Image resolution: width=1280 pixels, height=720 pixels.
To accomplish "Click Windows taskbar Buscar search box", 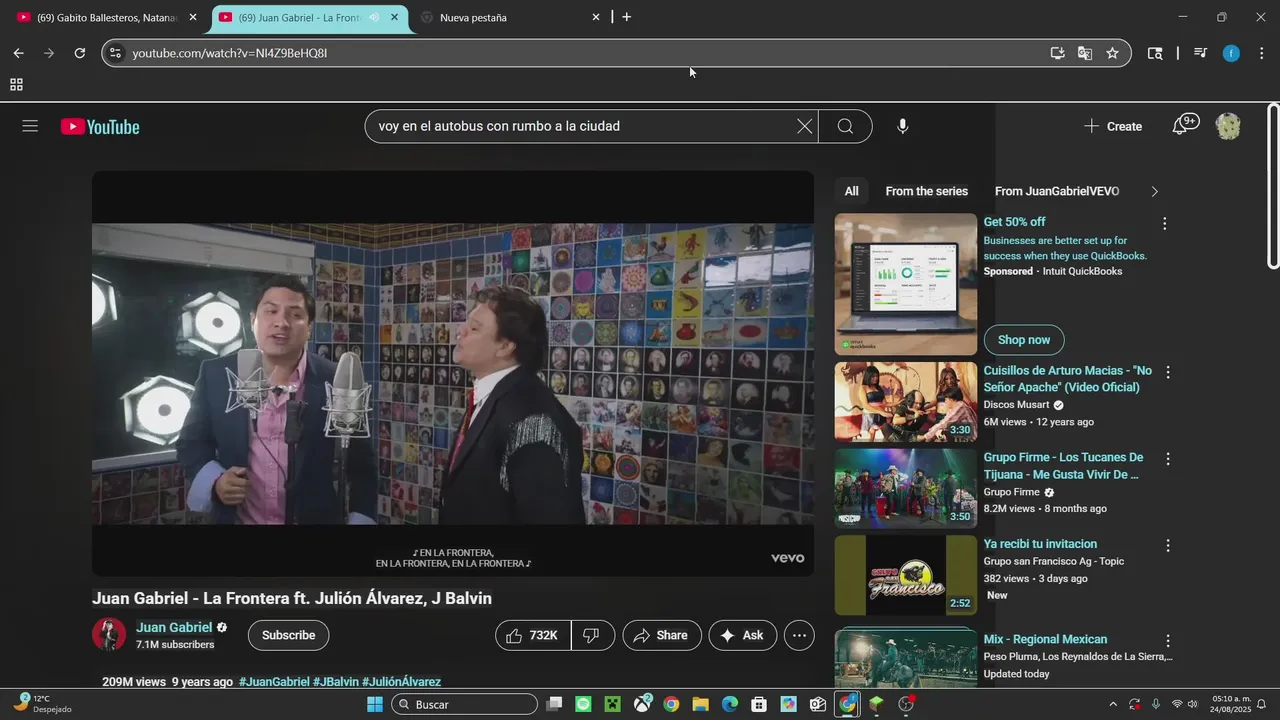I will click(465, 704).
